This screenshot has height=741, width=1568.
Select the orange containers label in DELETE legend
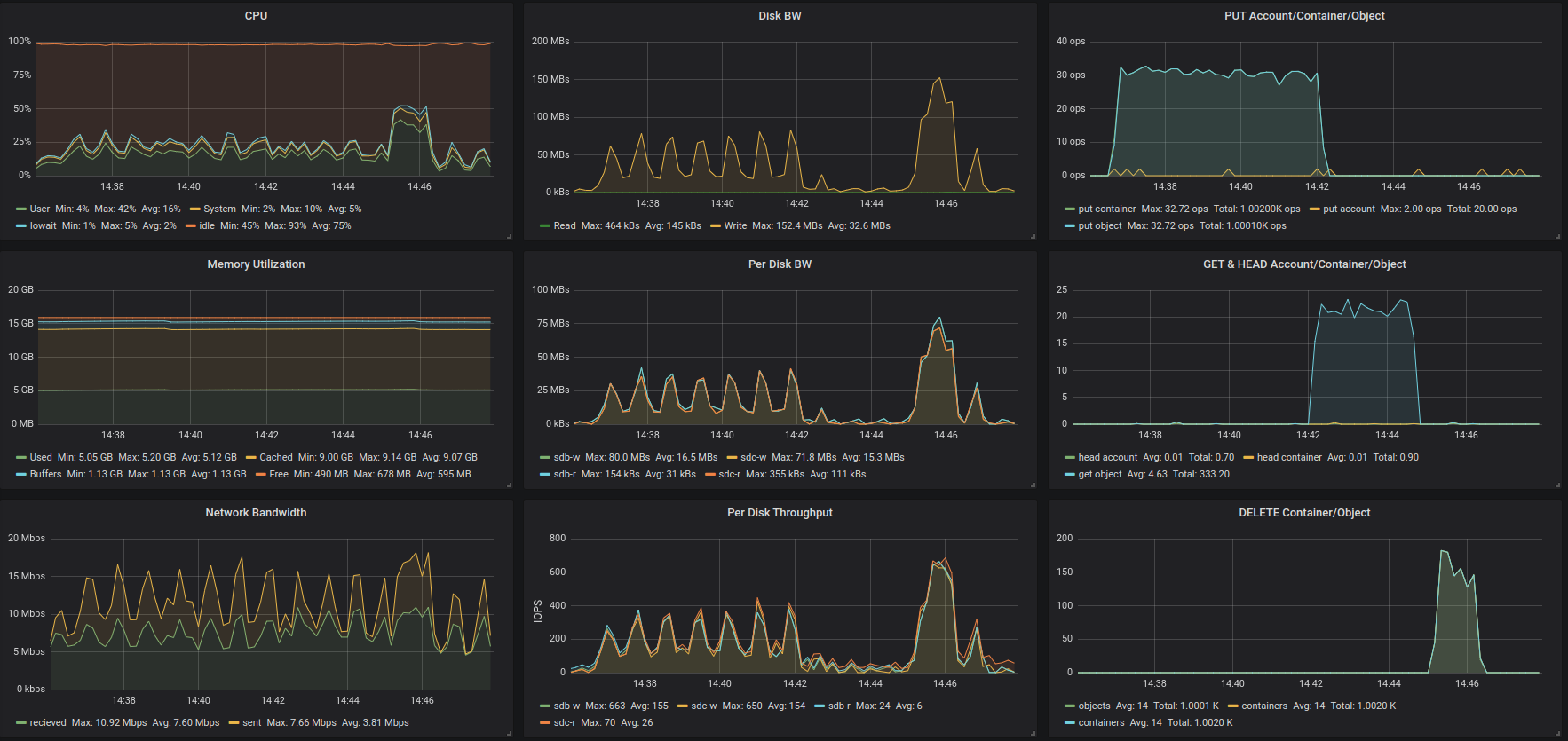[1264, 706]
